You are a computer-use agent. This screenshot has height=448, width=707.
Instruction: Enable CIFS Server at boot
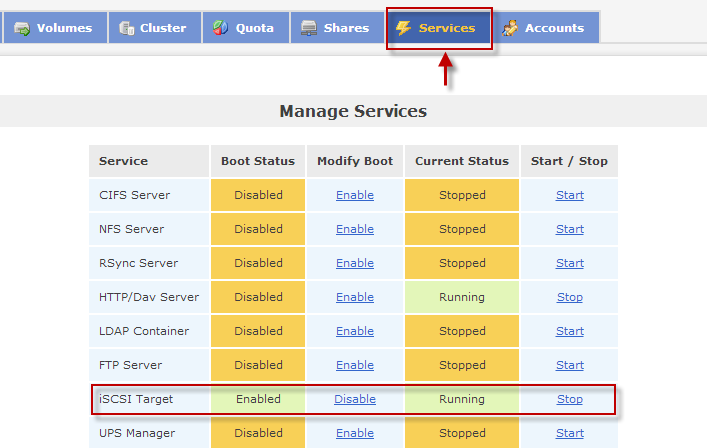[x=354, y=195]
